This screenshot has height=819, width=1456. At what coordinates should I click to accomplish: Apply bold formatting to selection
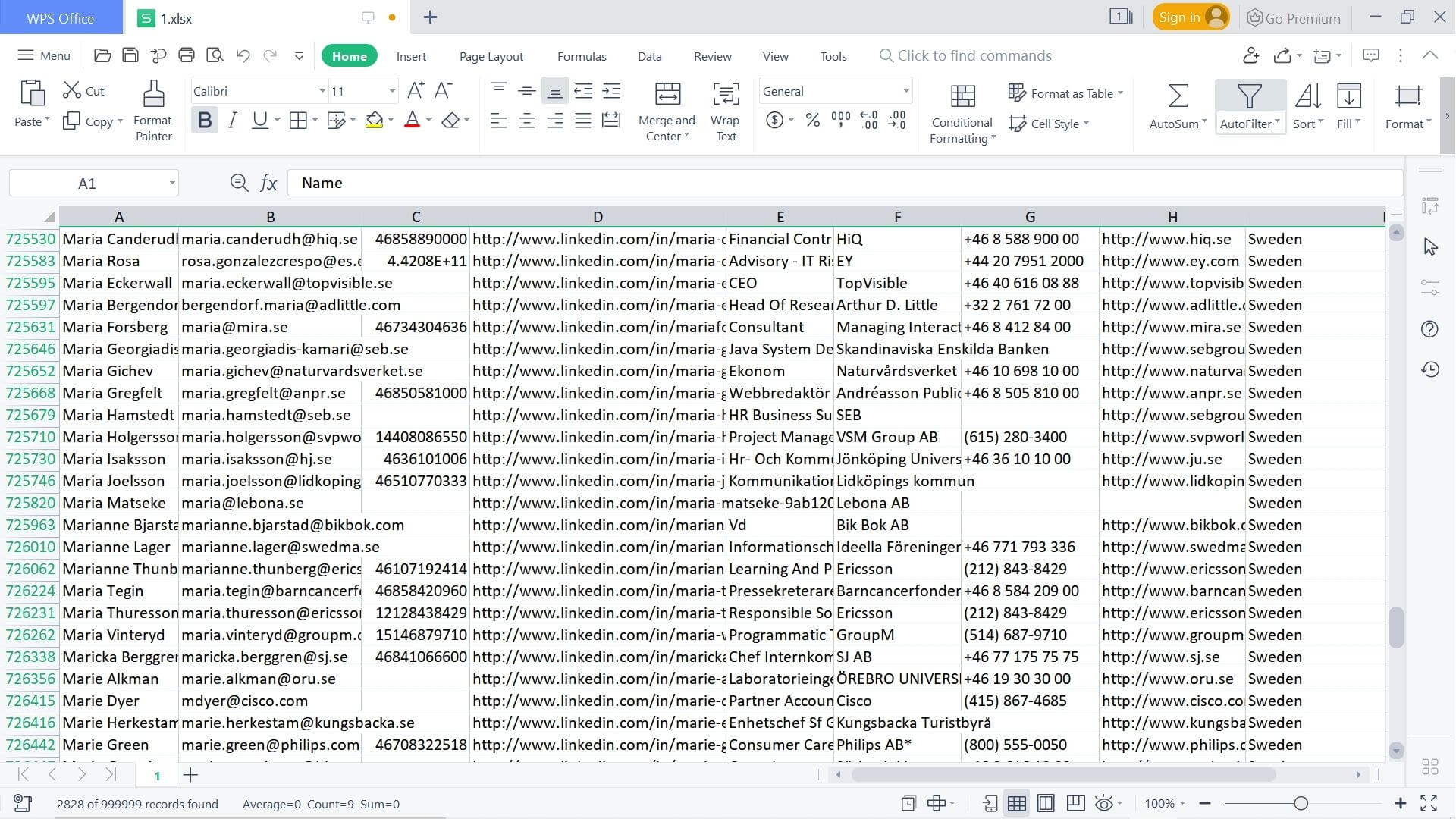tap(203, 119)
